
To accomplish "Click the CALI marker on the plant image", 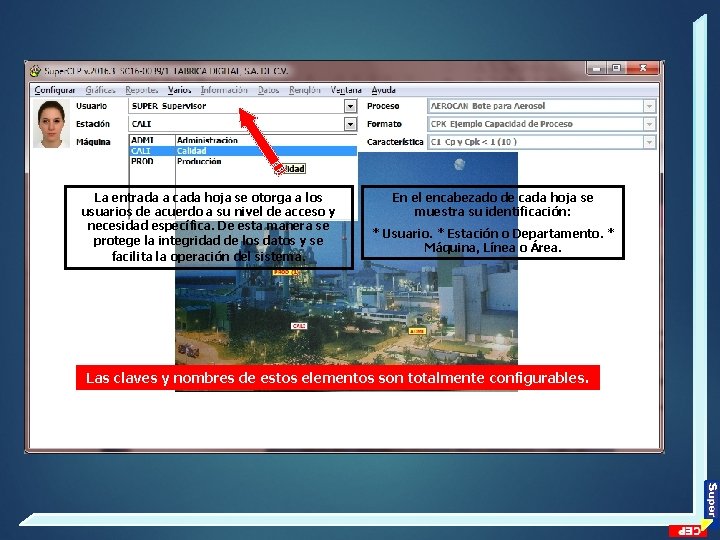I will coord(299,326).
